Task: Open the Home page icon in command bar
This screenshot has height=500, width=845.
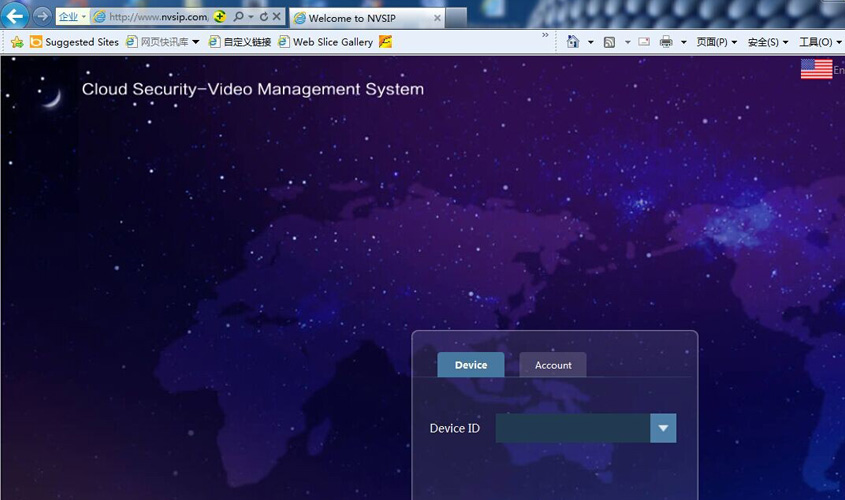Action: [x=573, y=42]
